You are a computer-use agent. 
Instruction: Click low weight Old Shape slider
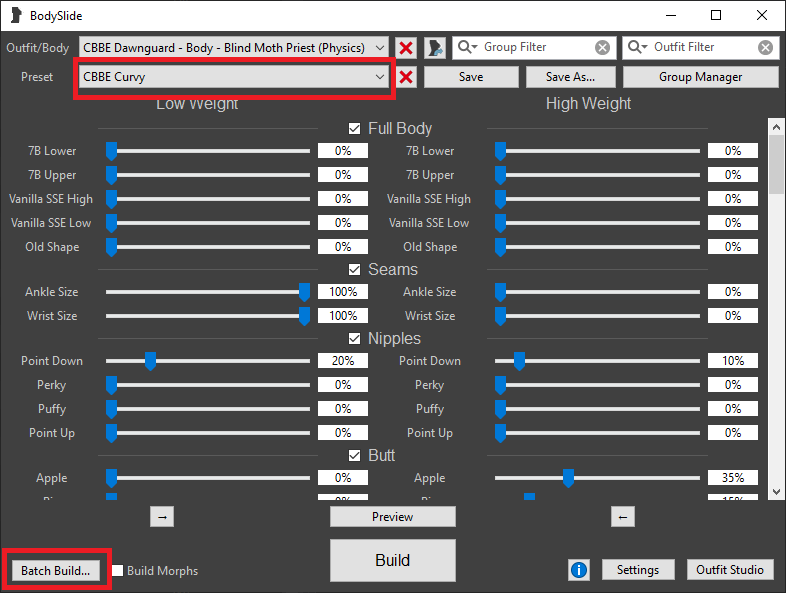point(208,247)
